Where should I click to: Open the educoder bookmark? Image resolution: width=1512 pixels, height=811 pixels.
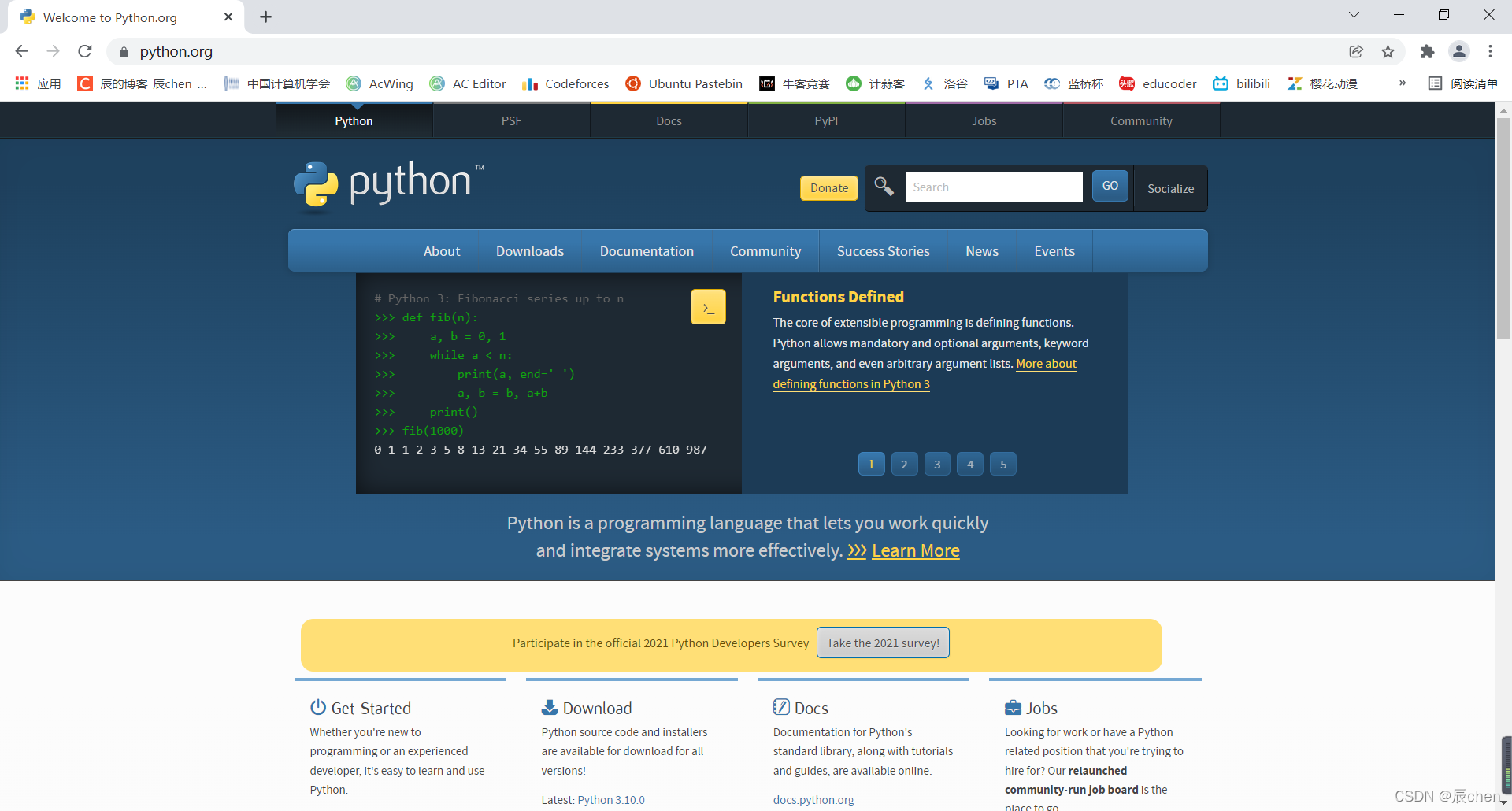coord(1158,83)
